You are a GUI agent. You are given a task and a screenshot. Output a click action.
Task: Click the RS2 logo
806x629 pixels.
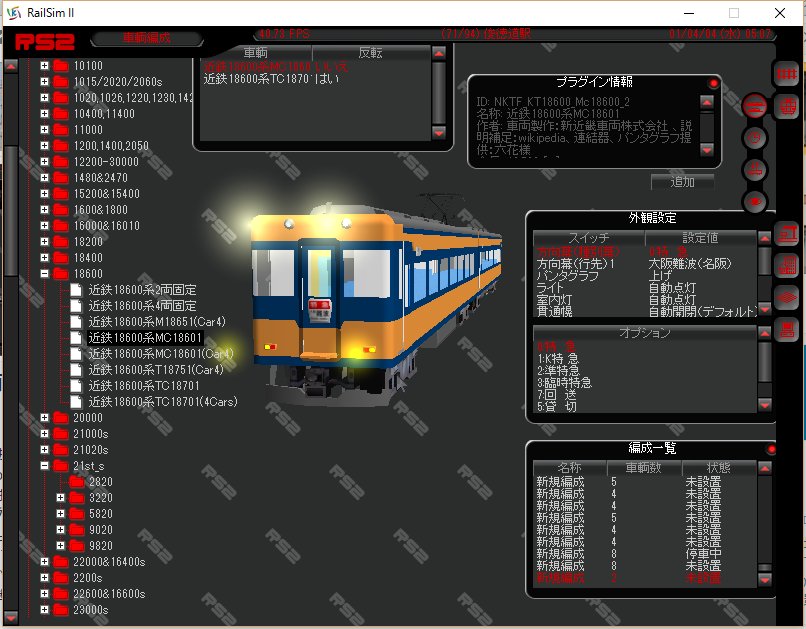click(x=44, y=41)
